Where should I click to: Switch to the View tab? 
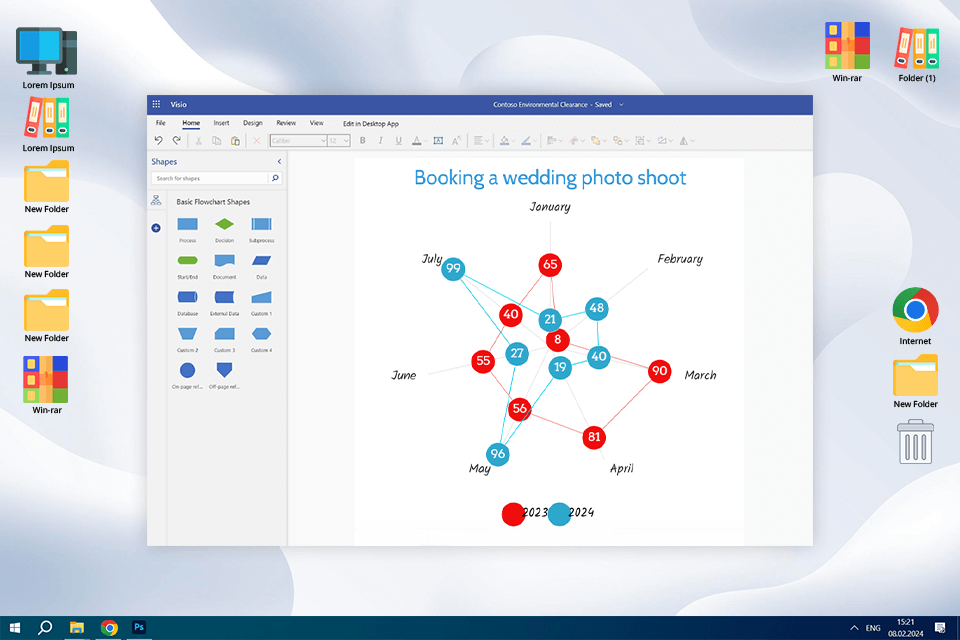coord(317,123)
